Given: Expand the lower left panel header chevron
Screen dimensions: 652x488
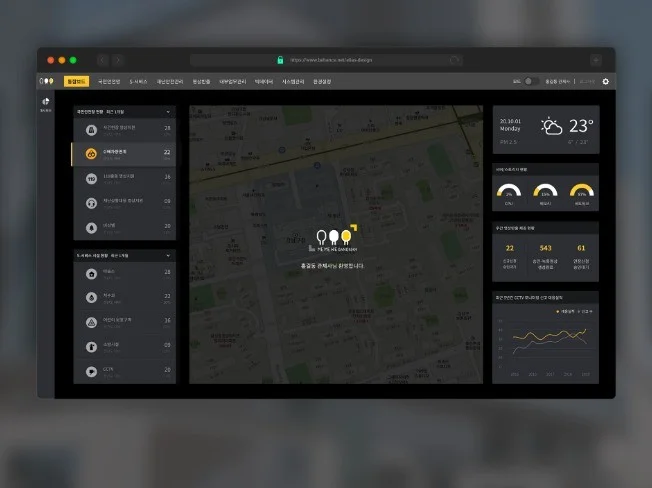Looking at the screenshot, I should (x=167, y=255).
